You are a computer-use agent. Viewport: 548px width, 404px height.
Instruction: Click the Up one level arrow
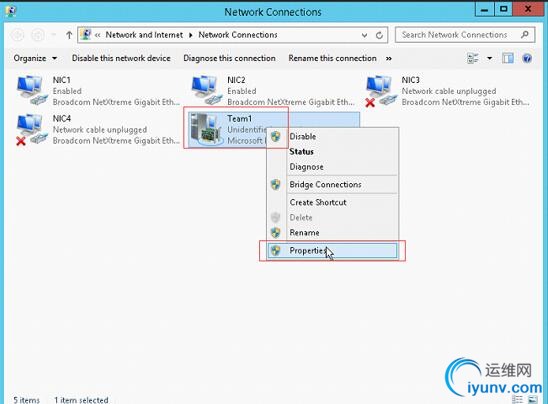[x=69, y=35]
